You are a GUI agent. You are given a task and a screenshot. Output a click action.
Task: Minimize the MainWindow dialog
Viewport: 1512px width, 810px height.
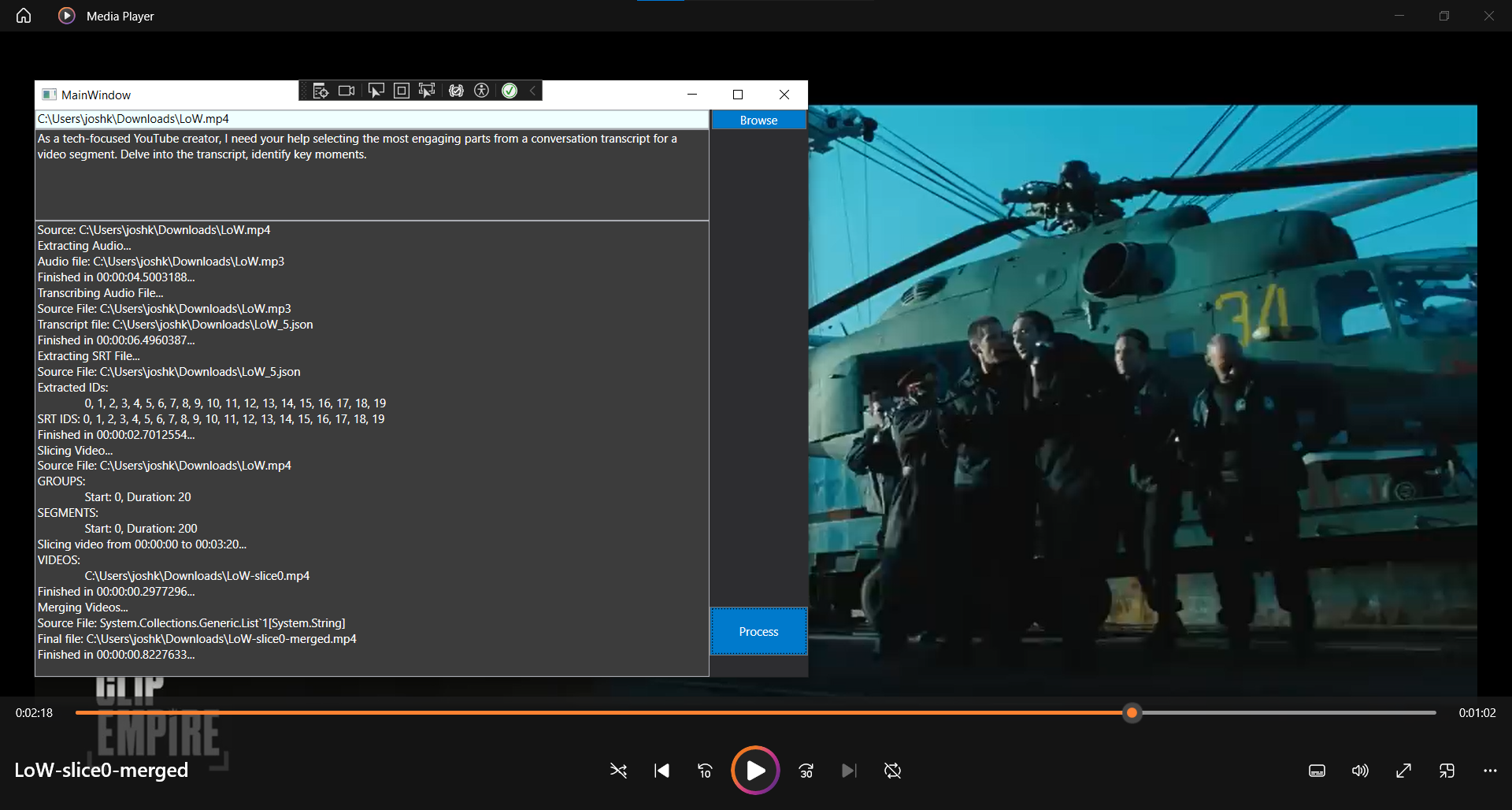pos(692,95)
